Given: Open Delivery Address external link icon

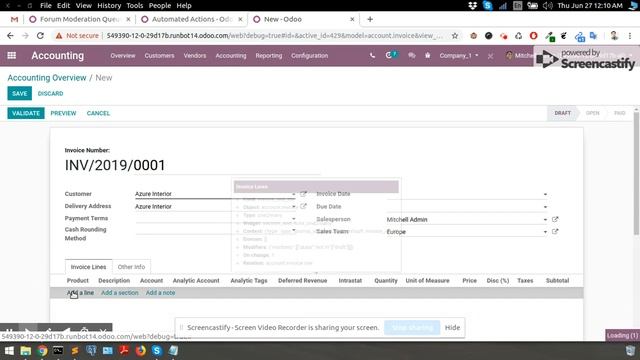Looking at the screenshot, I should pos(303,206).
